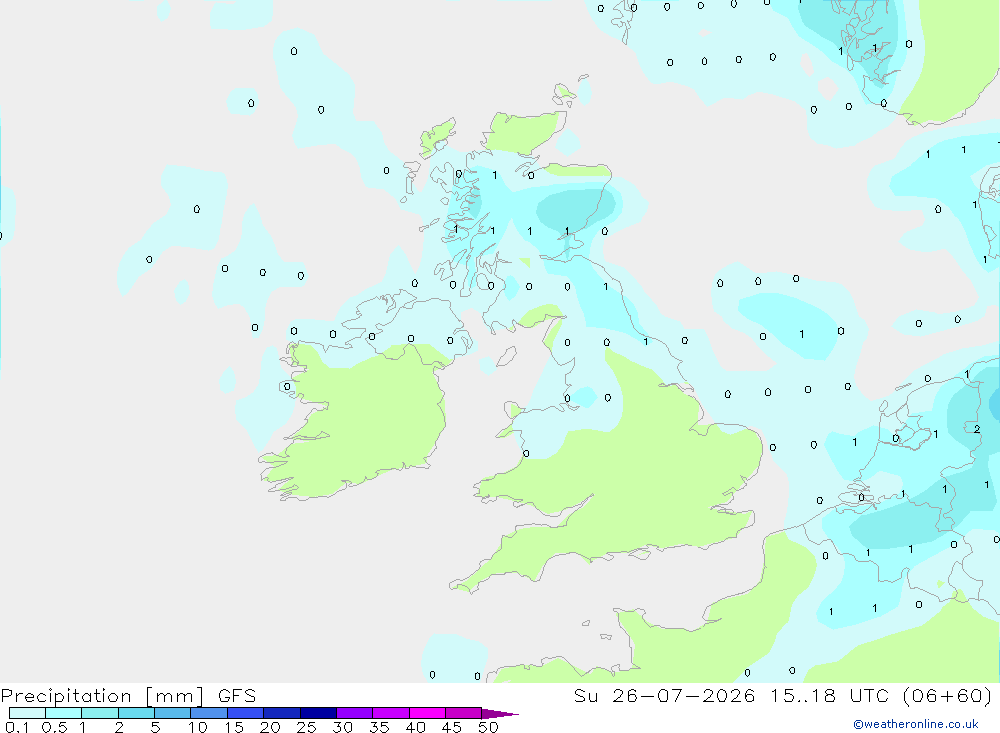Click the 'Precipitation [mm]' title text
Viewport: 1000px width, 733px height.
(x=102, y=696)
